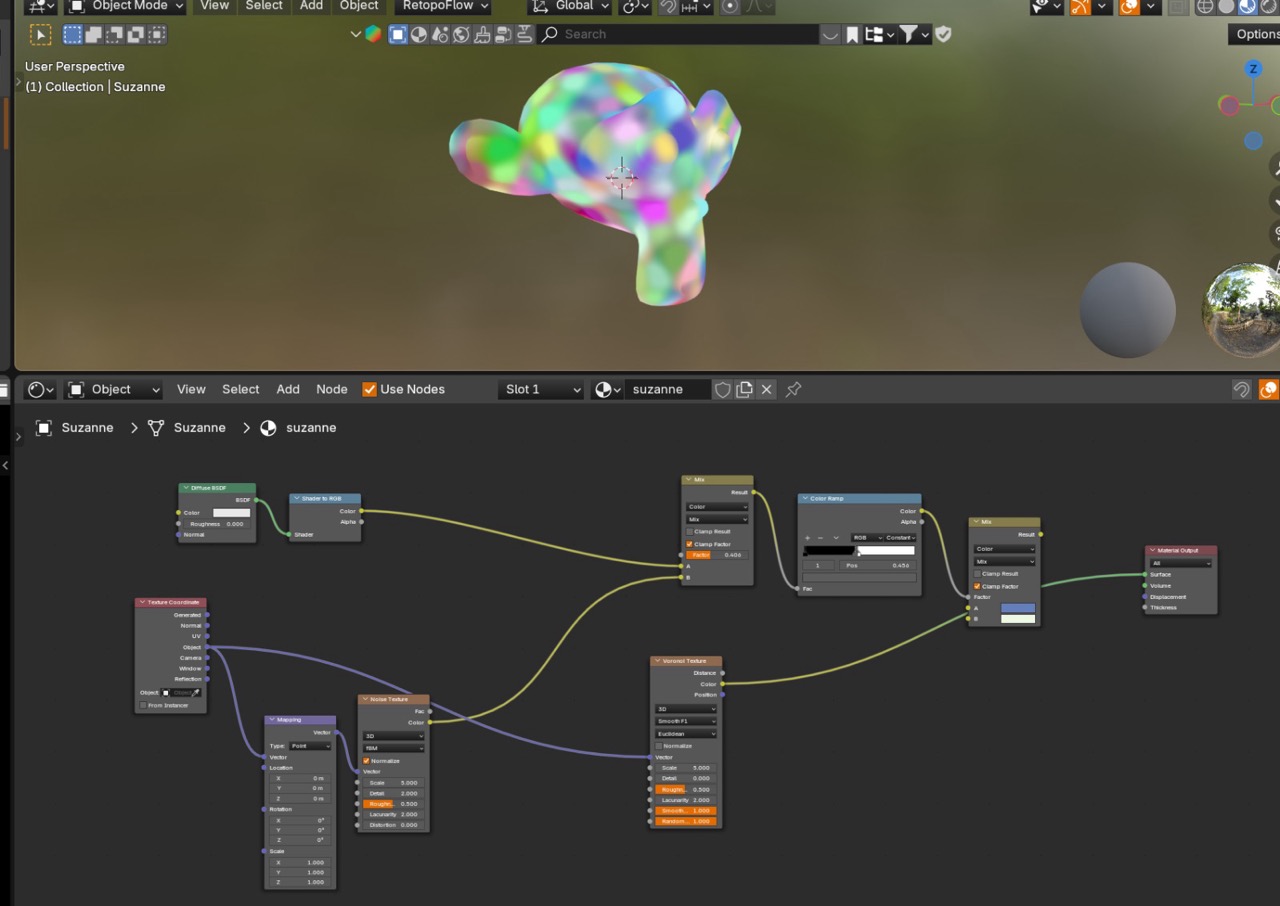This screenshot has width=1280, height=906.
Task: Click the viewport Search field
Action: coord(679,34)
